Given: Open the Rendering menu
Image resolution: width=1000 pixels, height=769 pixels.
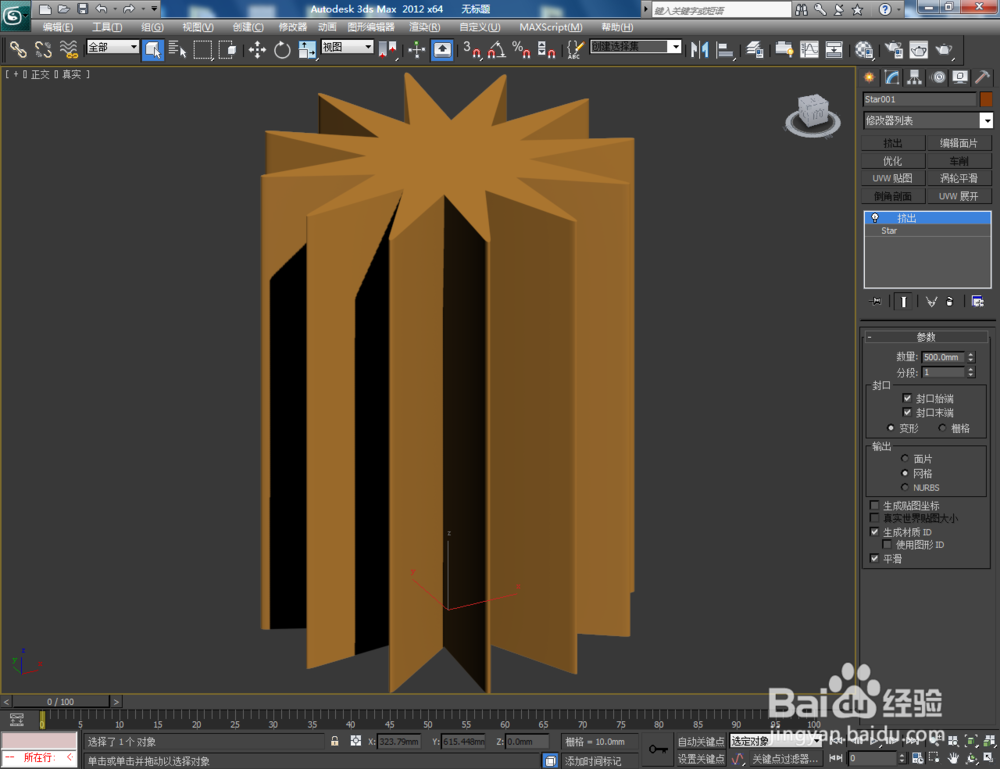Looking at the screenshot, I should pos(425,27).
